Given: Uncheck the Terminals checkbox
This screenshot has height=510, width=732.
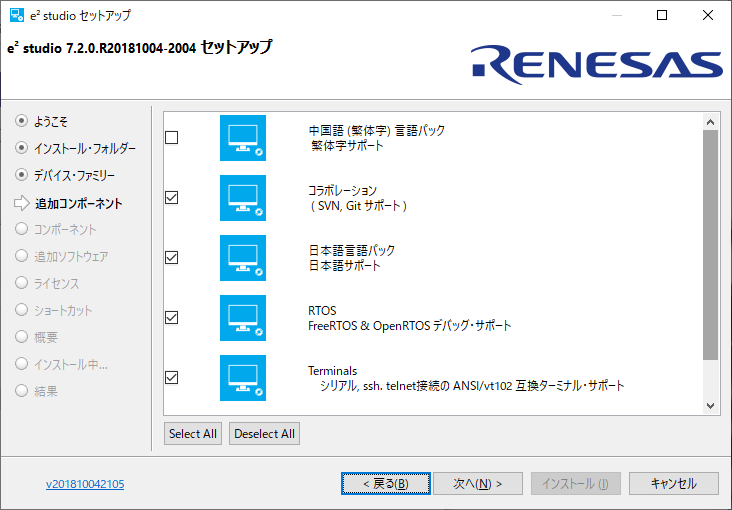Looking at the screenshot, I should pos(172,377).
